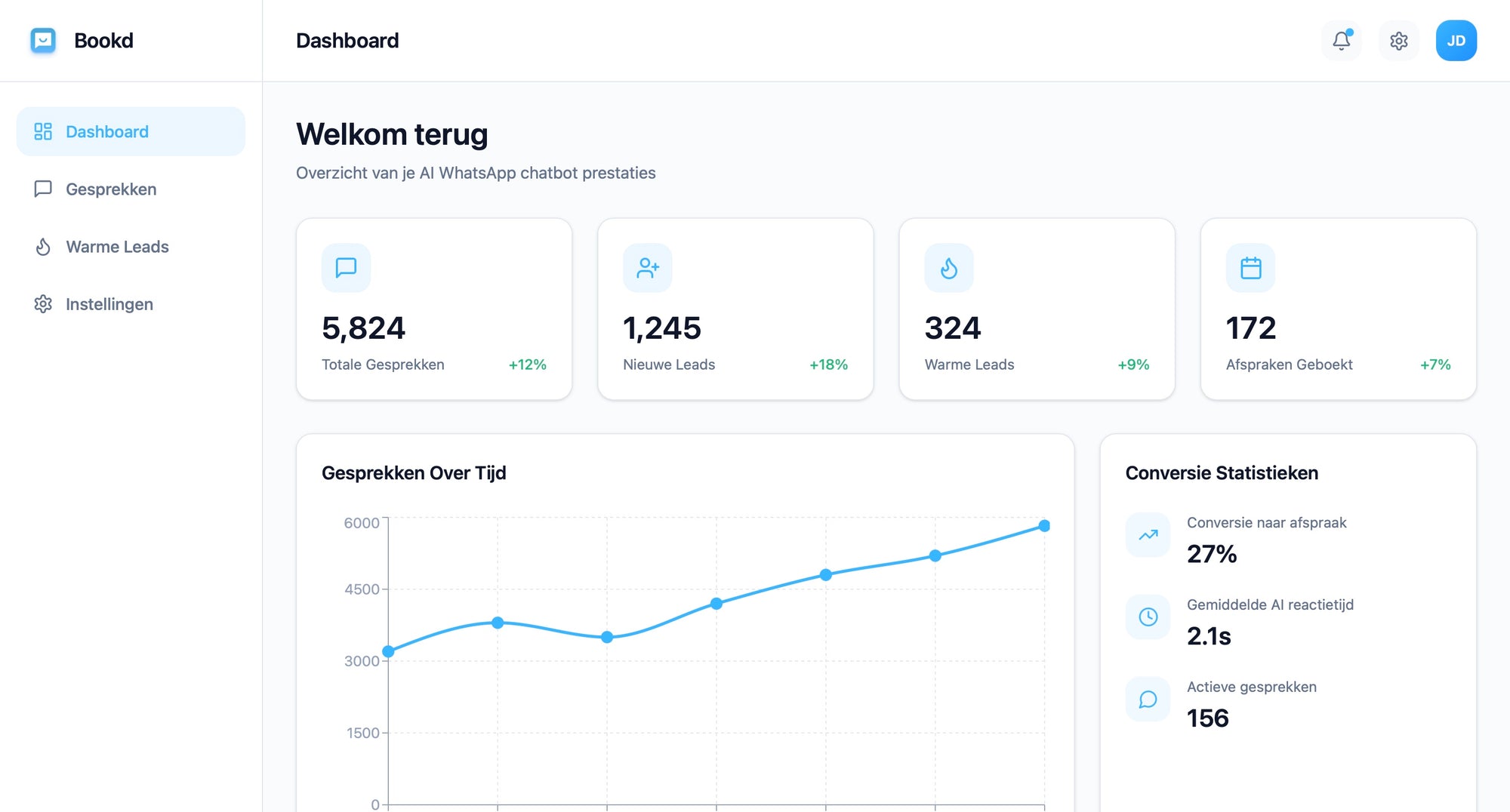Click the settings gear in the top bar
This screenshot has width=1510, height=812.
(x=1399, y=41)
